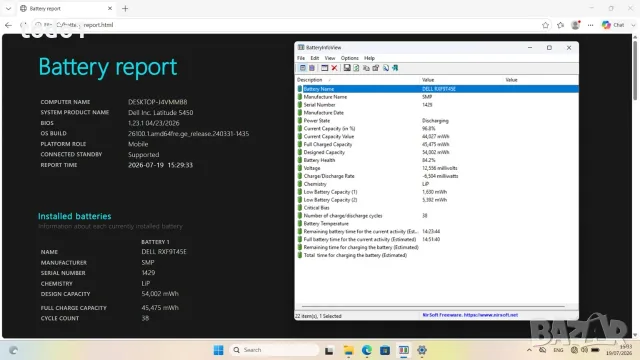This screenshot has height=360, width=640.
Task: Click the red X delete toolbar icon
Action: 334,68
